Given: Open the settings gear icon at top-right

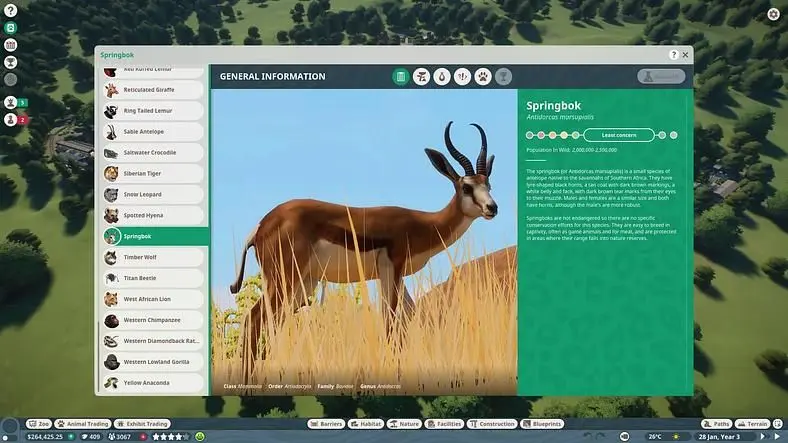Looking at the screenshot, I should [x=773, y=14].
